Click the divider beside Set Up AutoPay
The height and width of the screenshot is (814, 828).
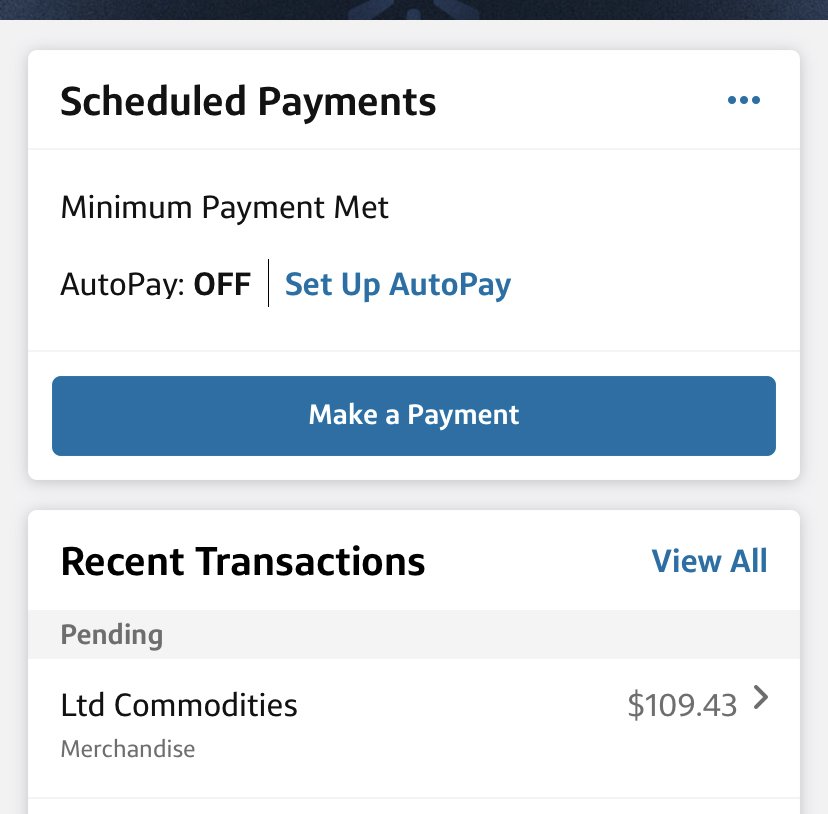coord(268,284)
